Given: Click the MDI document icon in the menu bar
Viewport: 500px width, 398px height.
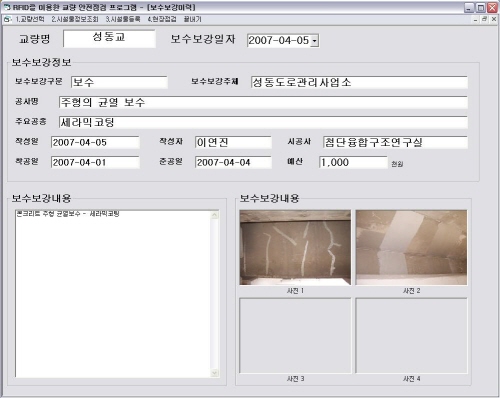Looking at the screenshot, I should click(x=7, y=20).
